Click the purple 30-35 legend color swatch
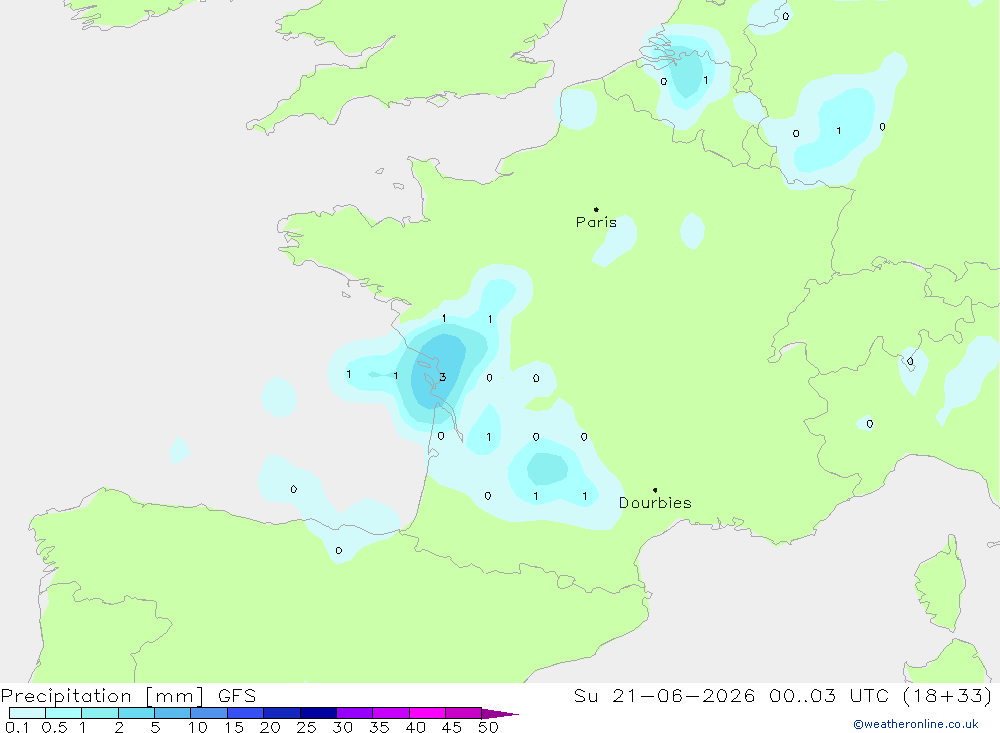 pyautogui.click(x=355, y=713)
